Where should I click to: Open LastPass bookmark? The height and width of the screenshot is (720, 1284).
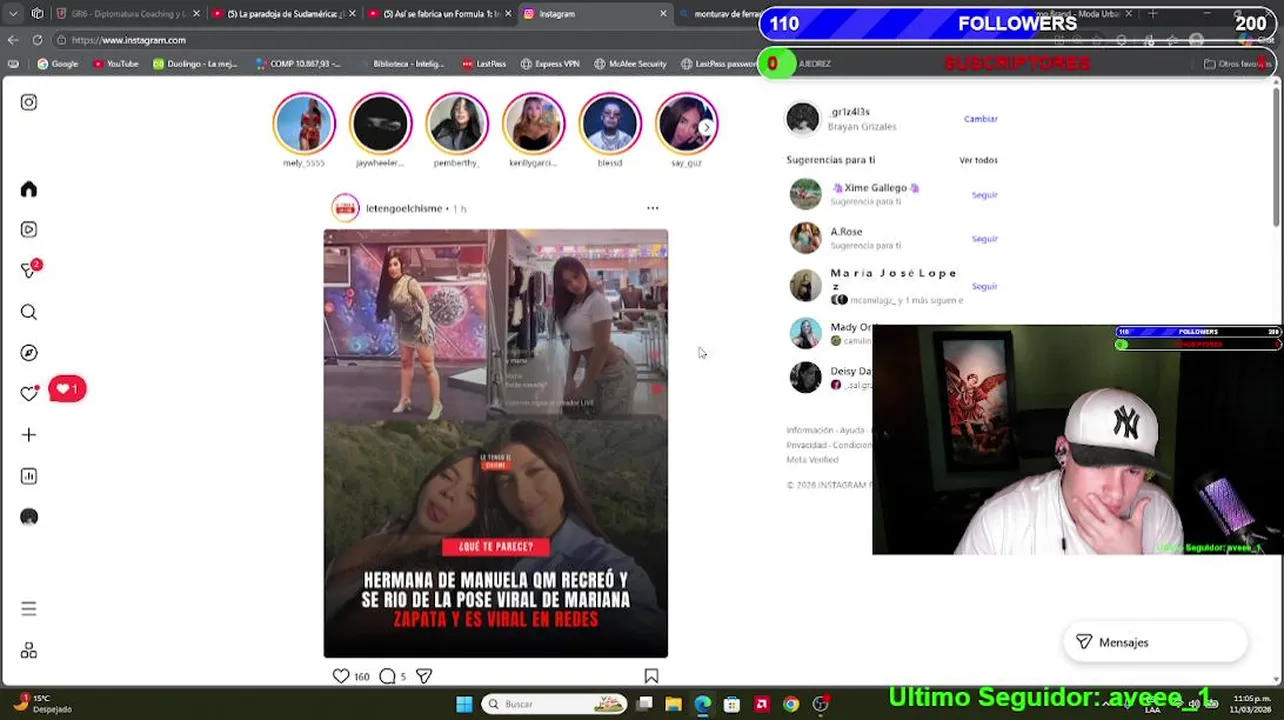coord(484,64)
